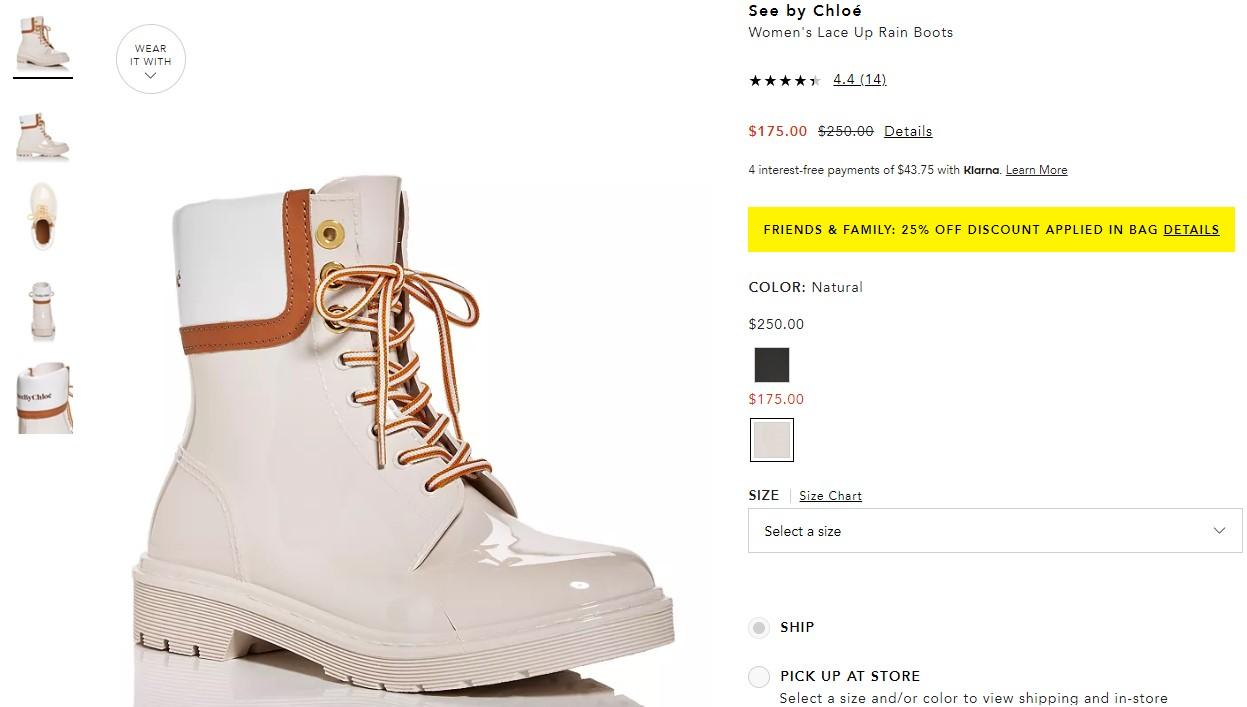View Friends & Family discount details
Screen dimensions: 1247x707
(1190, 230)
